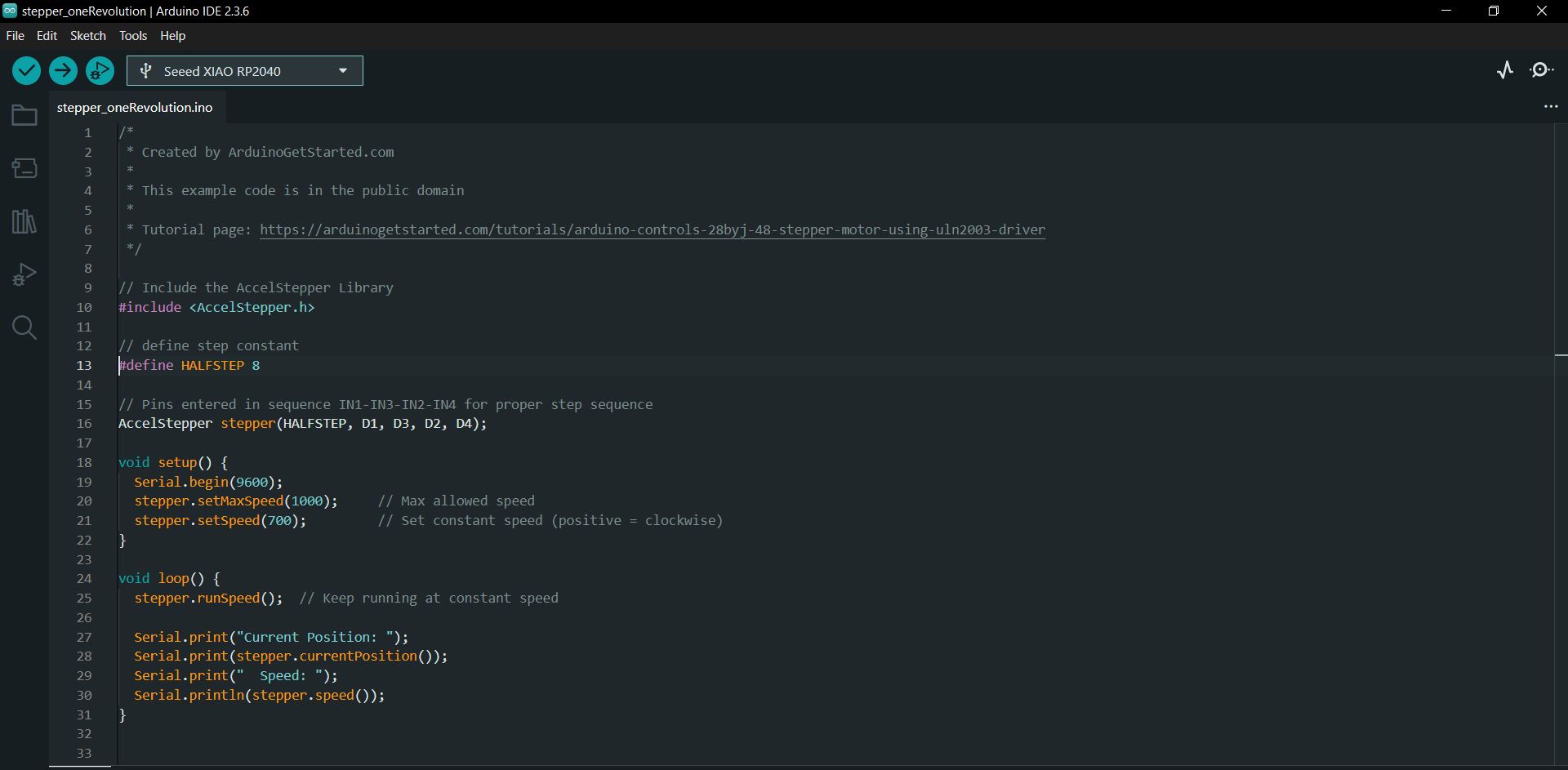Click 'stepper.setMaxSpeed(1000);' text

[x=236, y=501]
